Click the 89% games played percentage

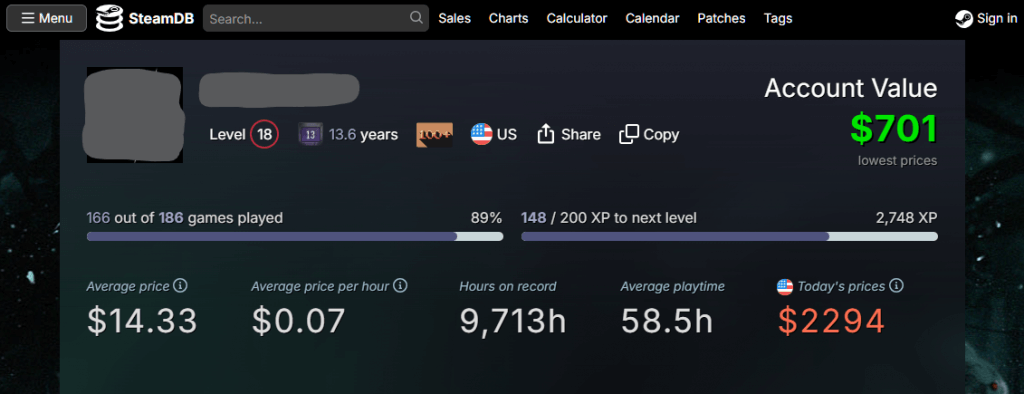487,218
